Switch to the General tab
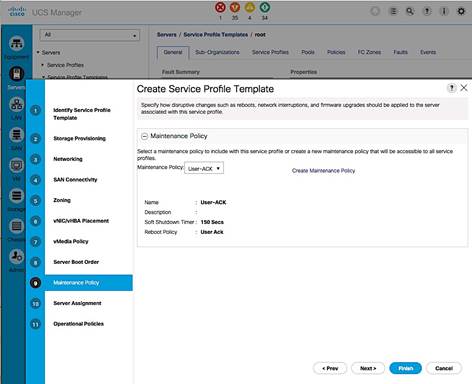 click(x=173, y=52)
